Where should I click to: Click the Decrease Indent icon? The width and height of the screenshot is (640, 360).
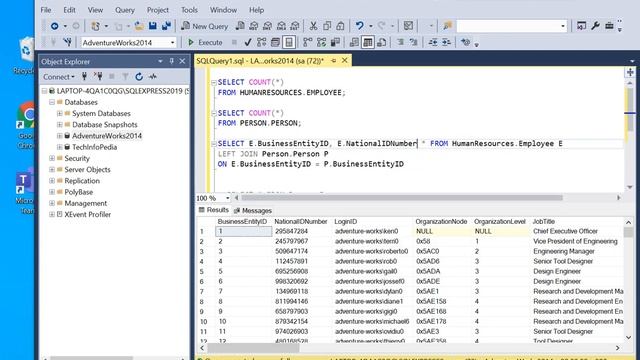coord(433,42)
